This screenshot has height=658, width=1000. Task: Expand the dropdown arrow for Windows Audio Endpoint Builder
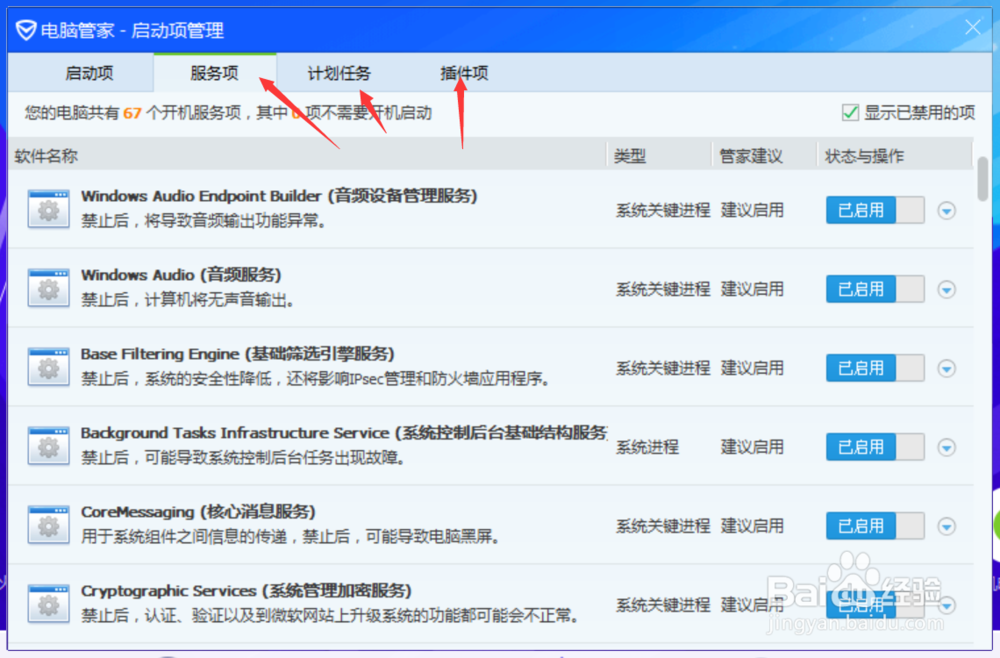click(x=946, y=209)
